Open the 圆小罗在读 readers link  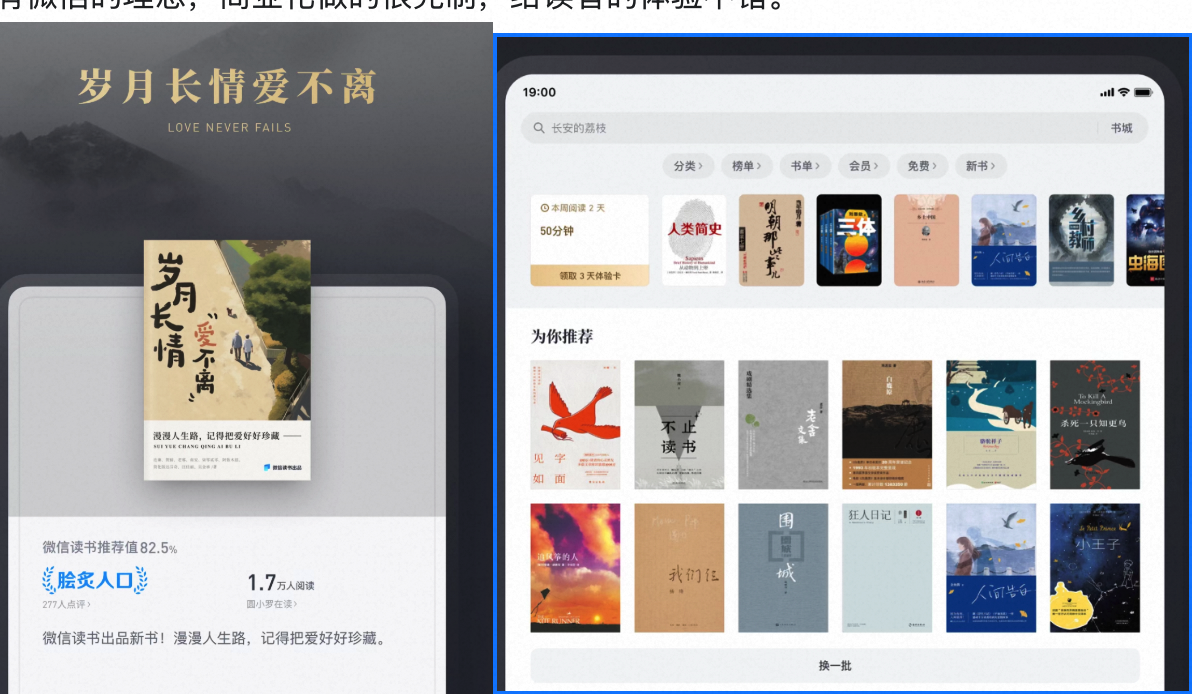pos(271,604)
